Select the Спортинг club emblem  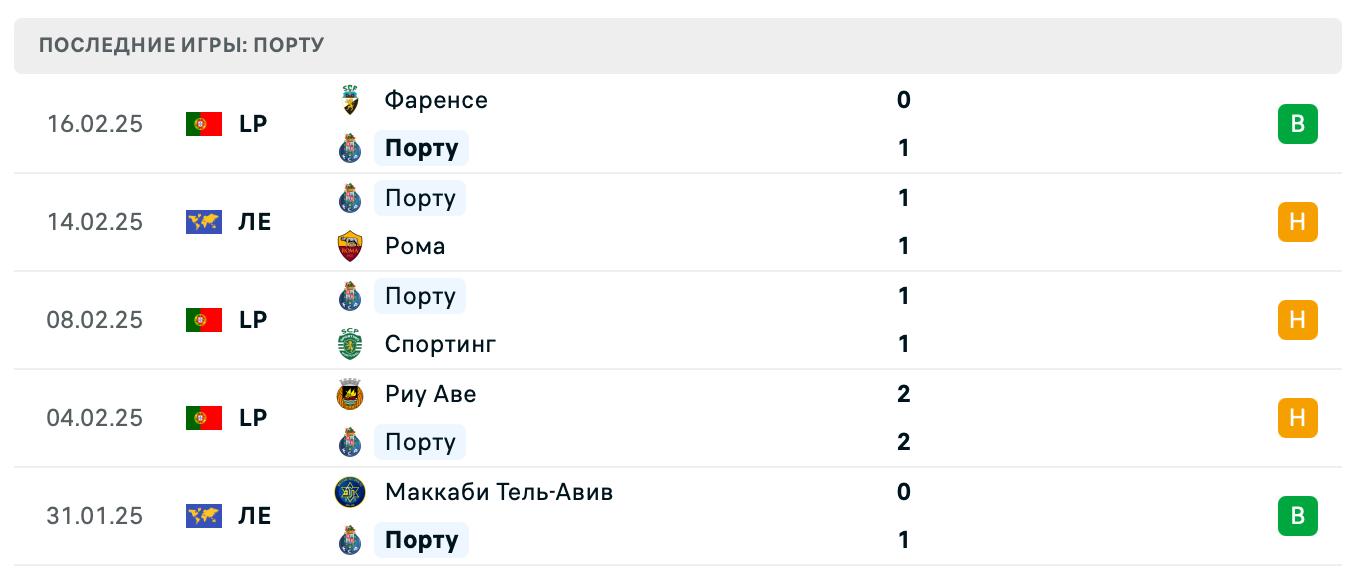coord(350,343)
